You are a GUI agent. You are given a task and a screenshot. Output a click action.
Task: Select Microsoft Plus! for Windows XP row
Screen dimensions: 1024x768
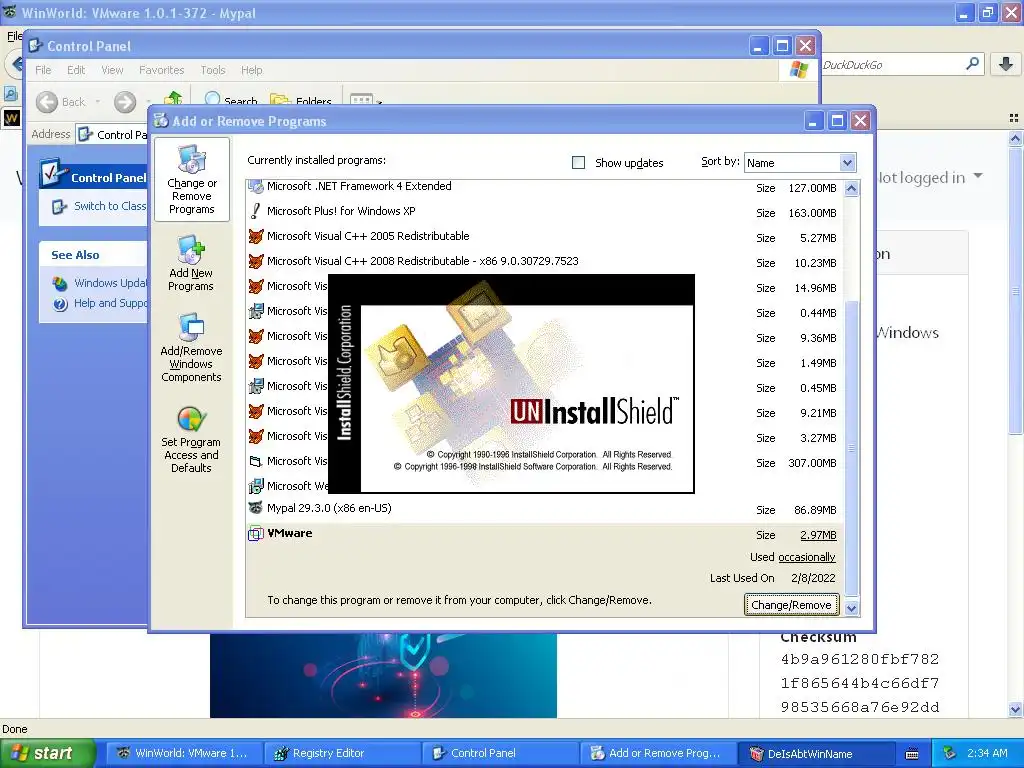pyautogui.click(x=545, y=212)
